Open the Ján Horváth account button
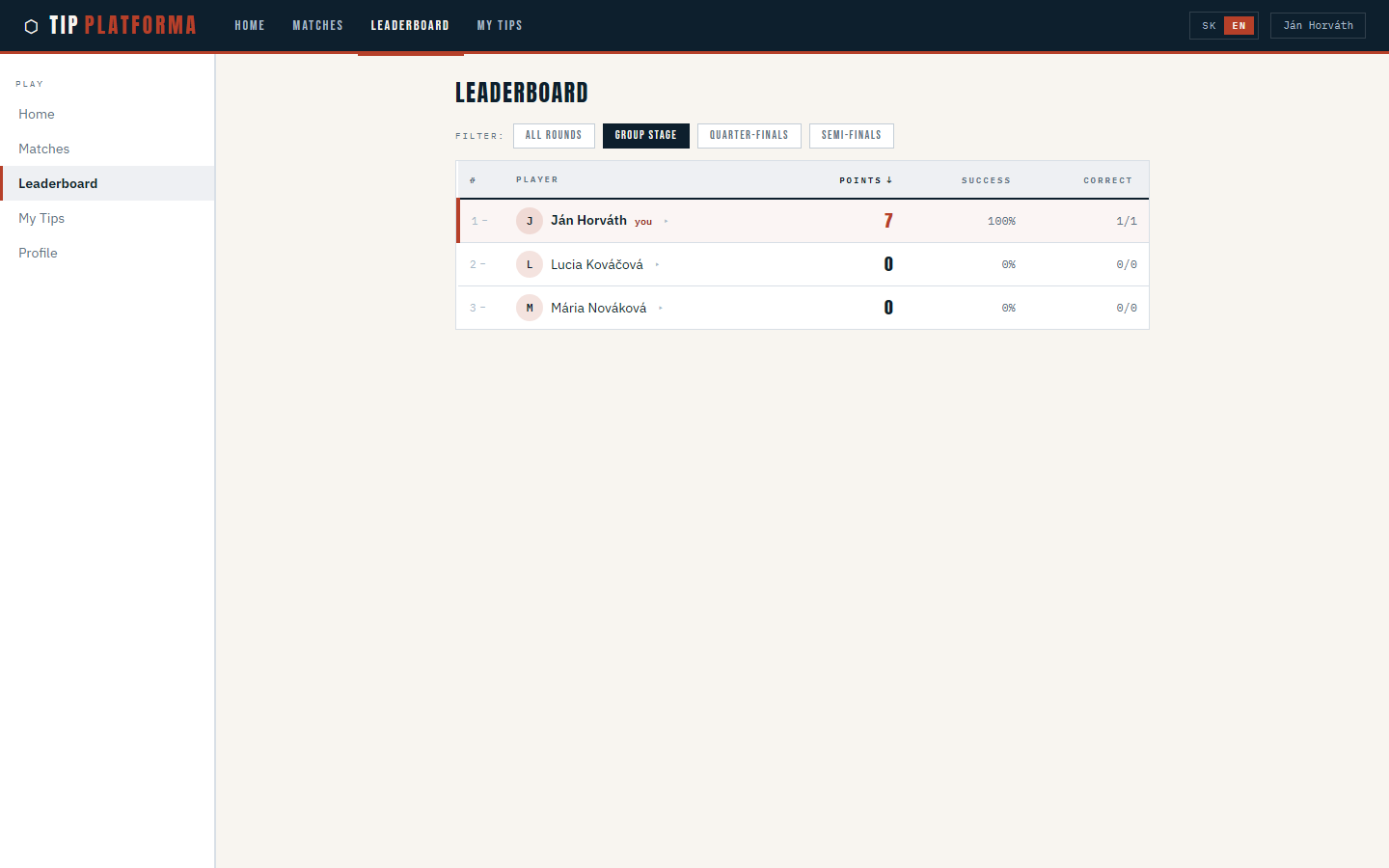The width and height of the screenshot is (1389, 868). [1318, 26]
